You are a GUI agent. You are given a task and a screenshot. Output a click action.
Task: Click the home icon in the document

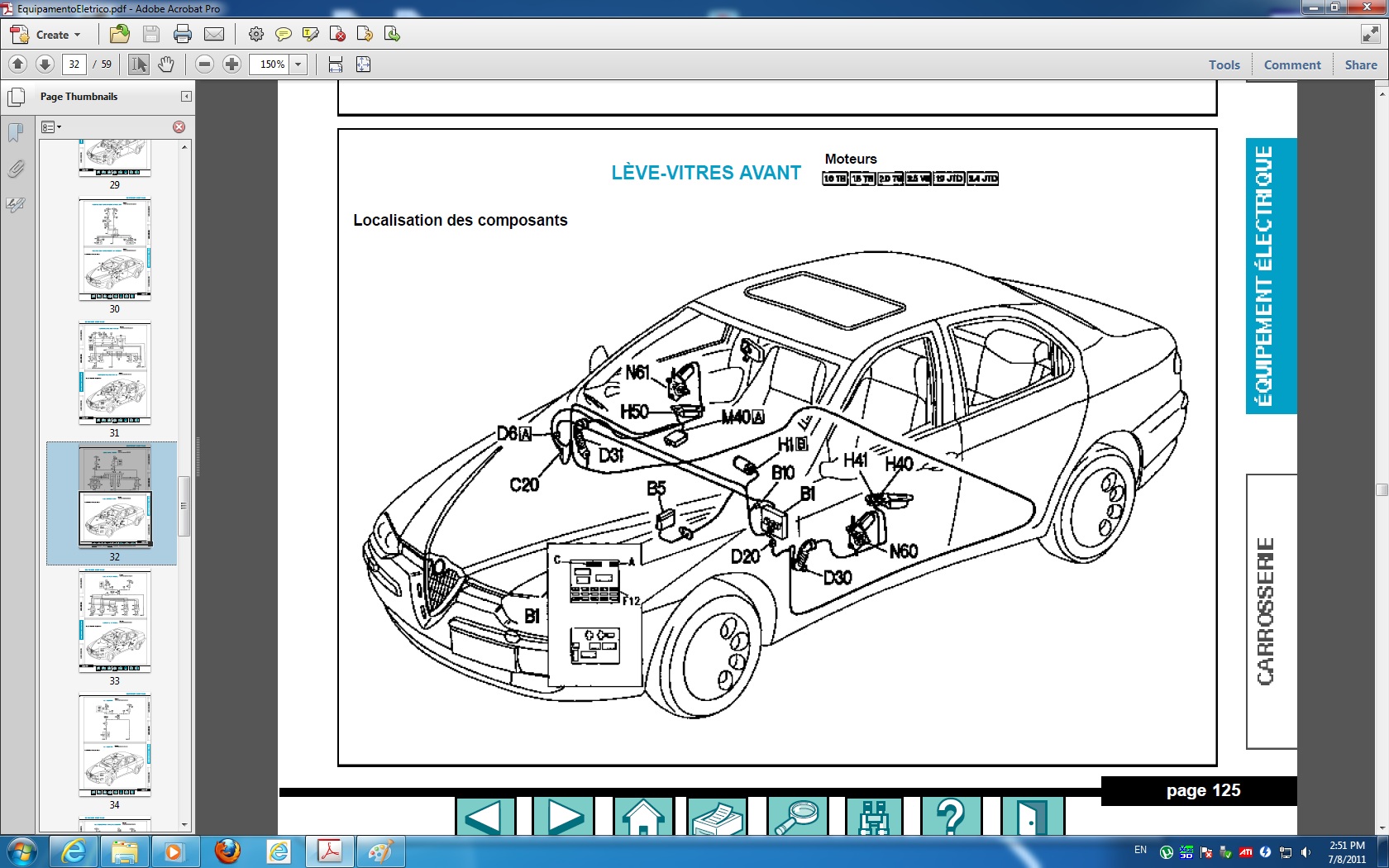[642, 818]
